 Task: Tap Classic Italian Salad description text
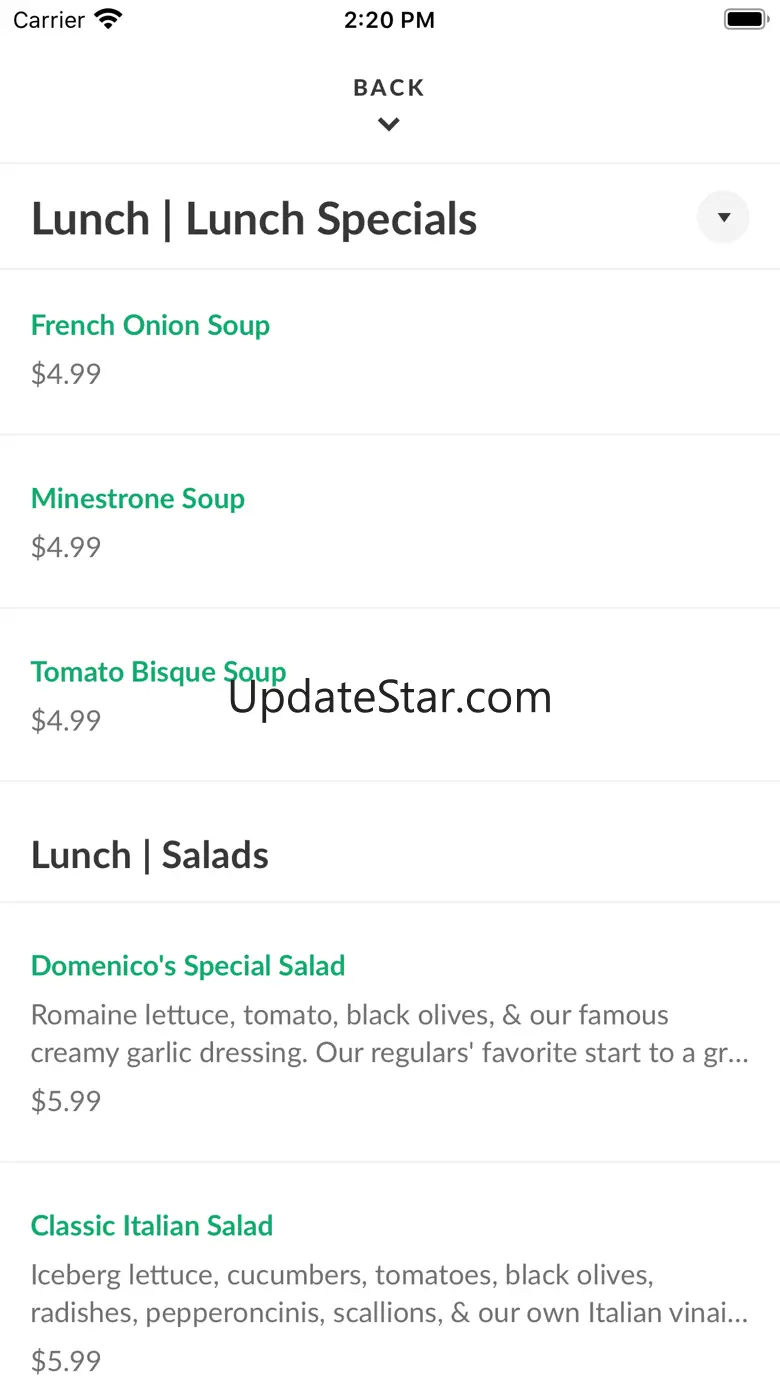389,1294
